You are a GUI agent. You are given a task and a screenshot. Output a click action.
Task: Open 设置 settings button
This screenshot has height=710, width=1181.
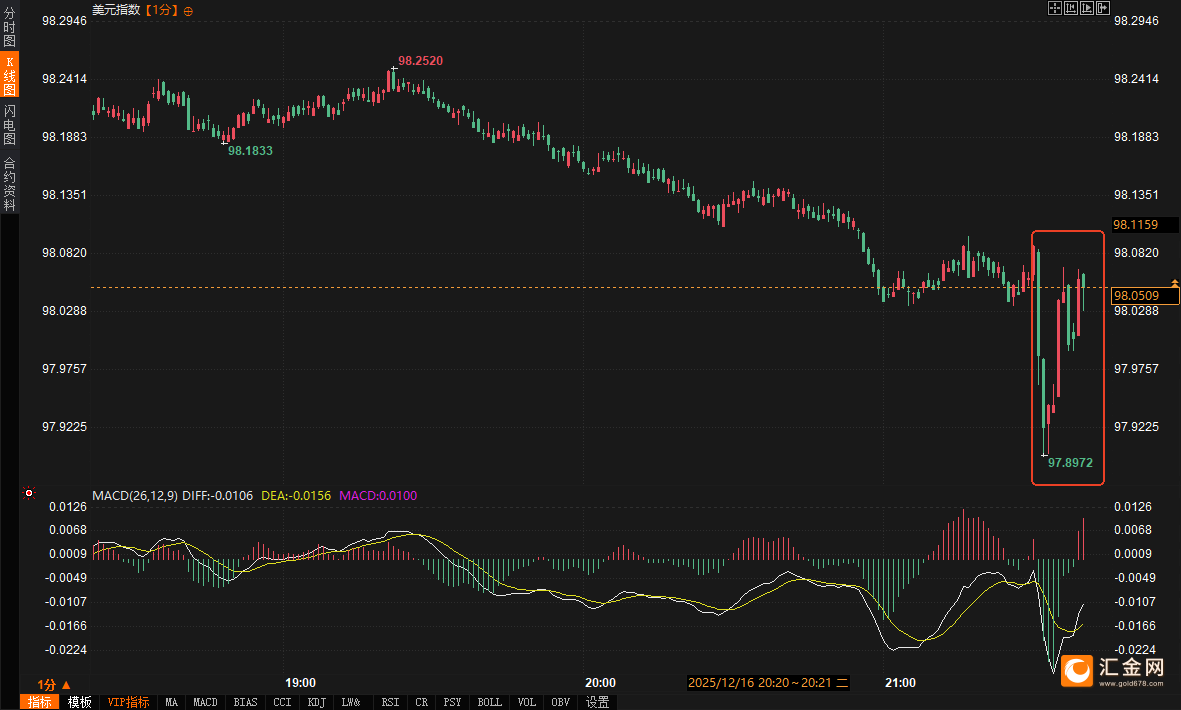coord(597,702)
